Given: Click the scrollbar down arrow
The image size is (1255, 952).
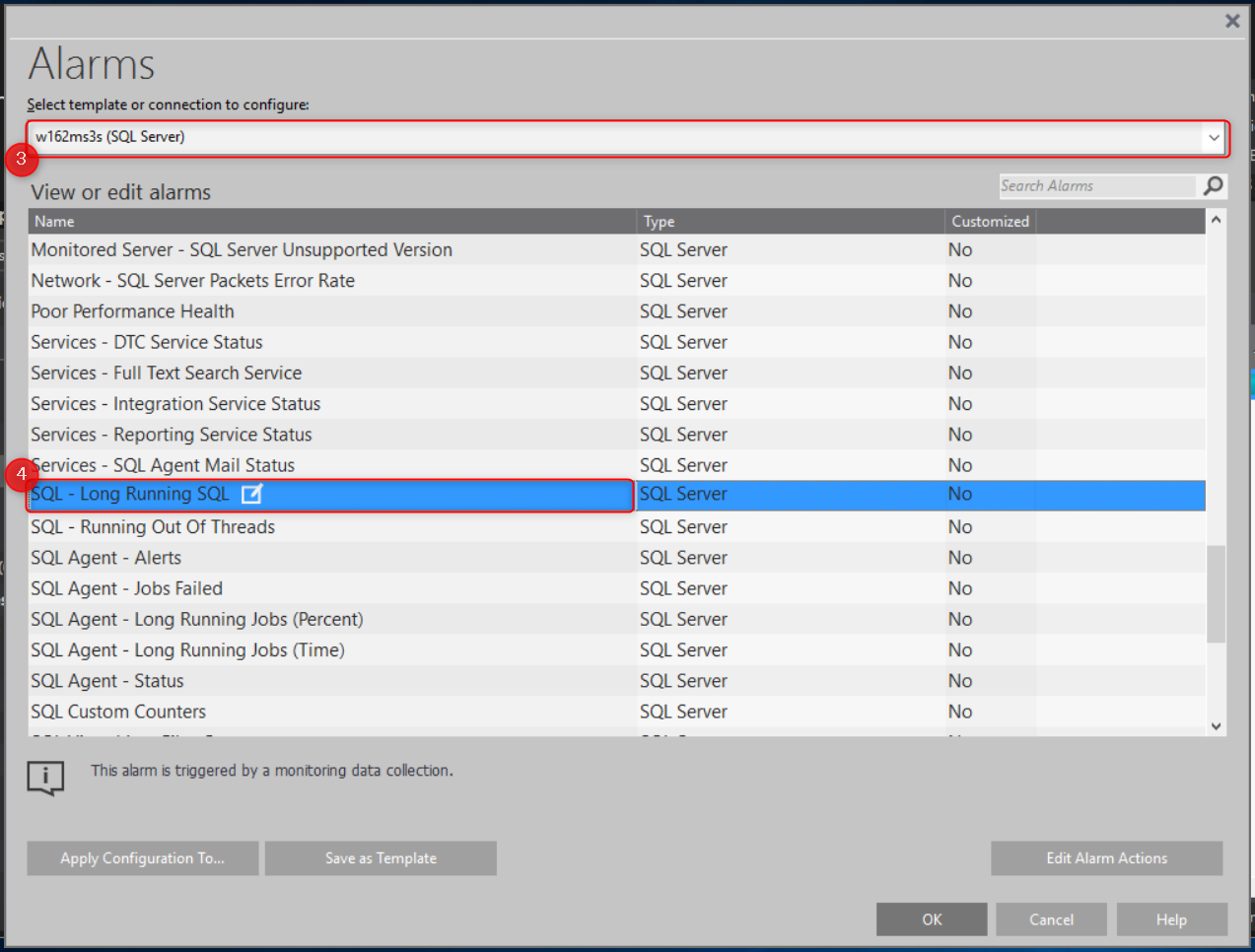Looking at the screenshot, I should tap(1216, 725).
